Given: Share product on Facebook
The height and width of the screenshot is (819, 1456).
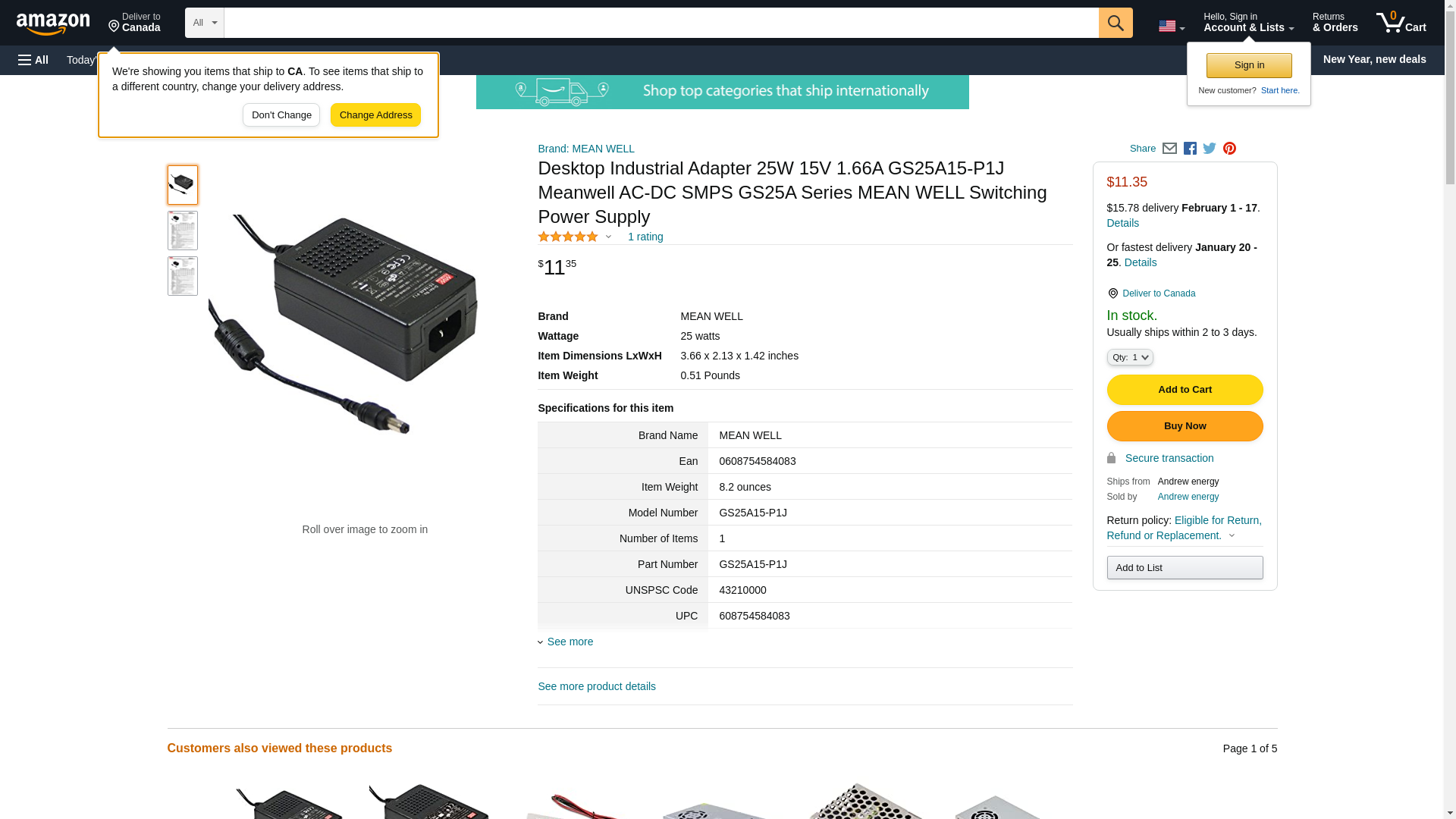Looking at the screenshot, I should [1190, 149].
